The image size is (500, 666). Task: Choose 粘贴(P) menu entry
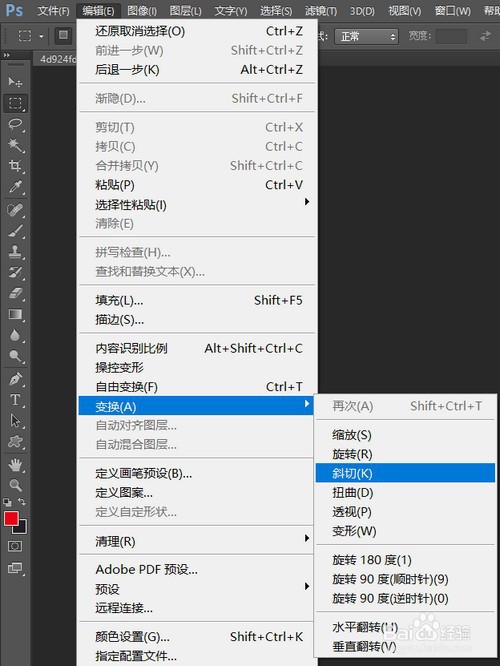click(198, 185)
